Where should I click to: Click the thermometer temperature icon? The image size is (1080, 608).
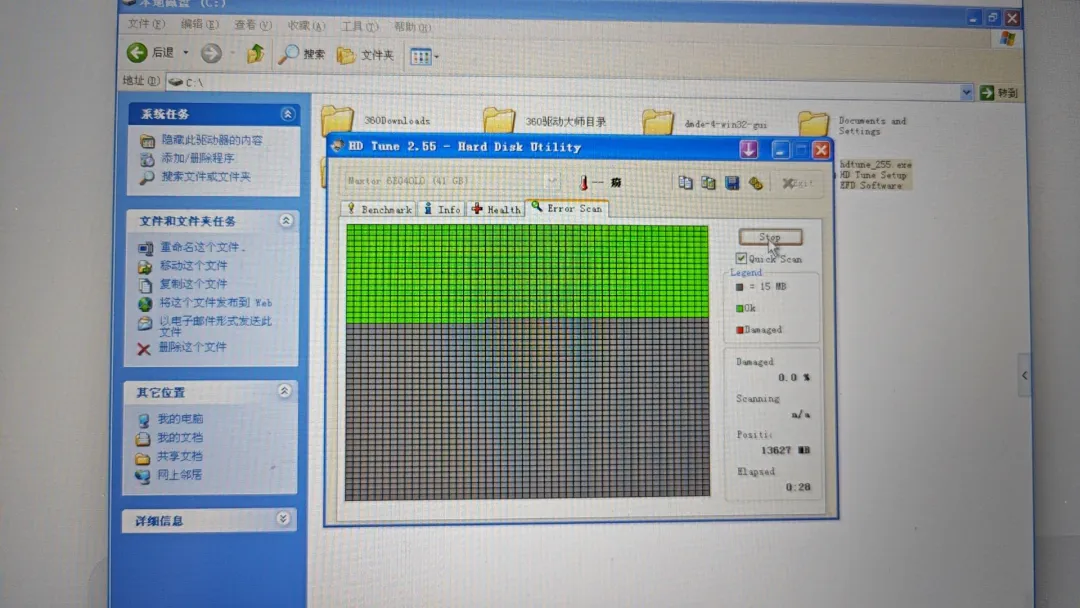coord(583,182)
